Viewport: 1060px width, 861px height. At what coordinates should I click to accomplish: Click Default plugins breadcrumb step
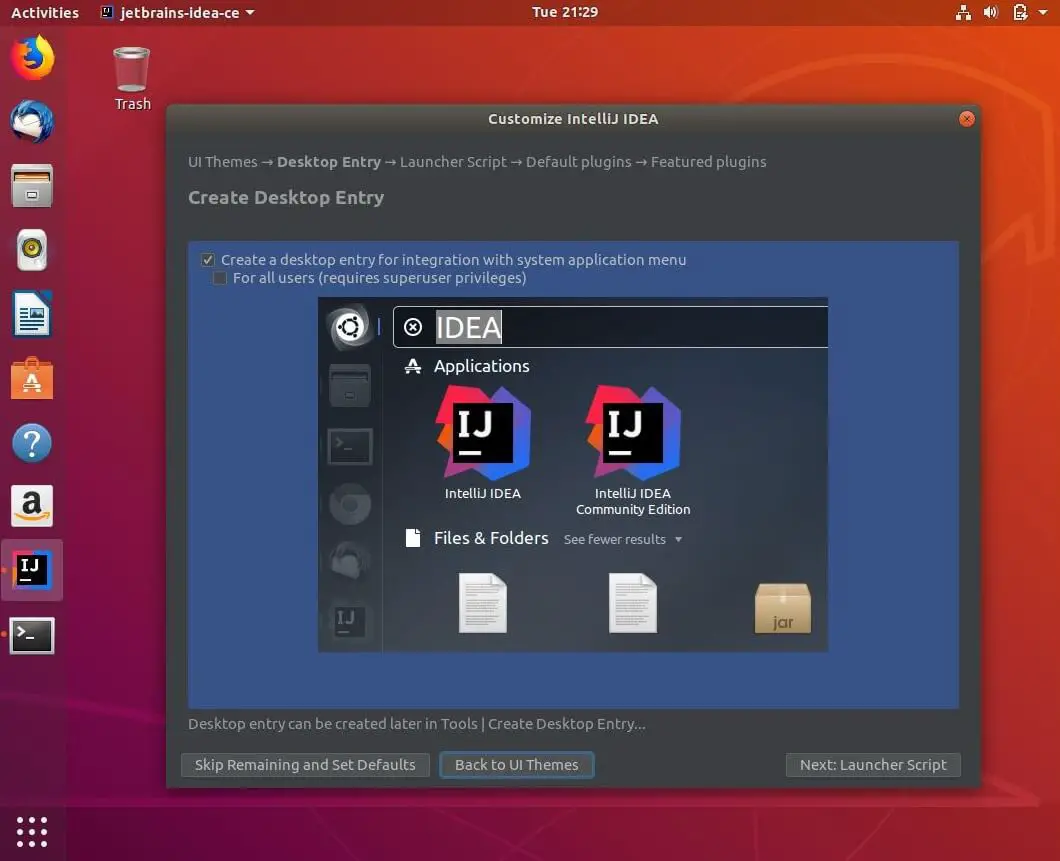pos(579,162)
